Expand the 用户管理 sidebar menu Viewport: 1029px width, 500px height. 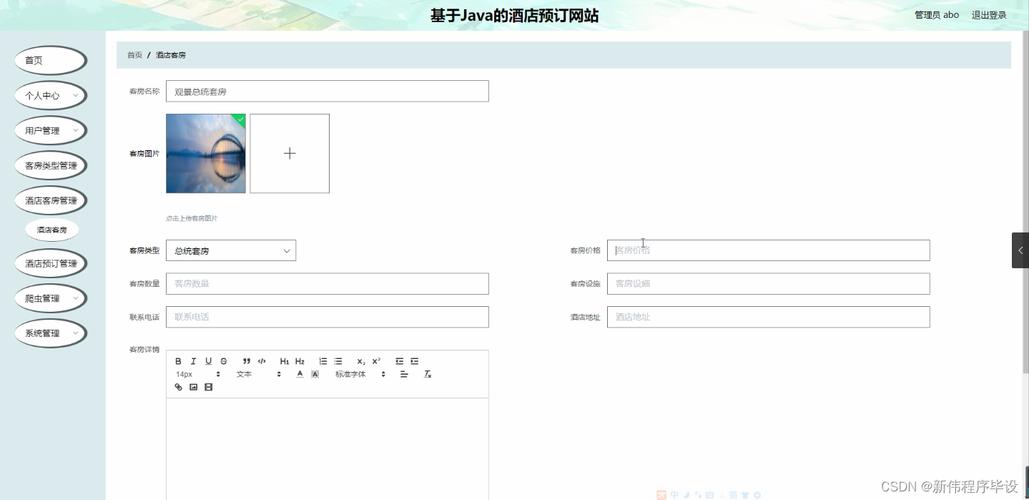pos(51,131)
